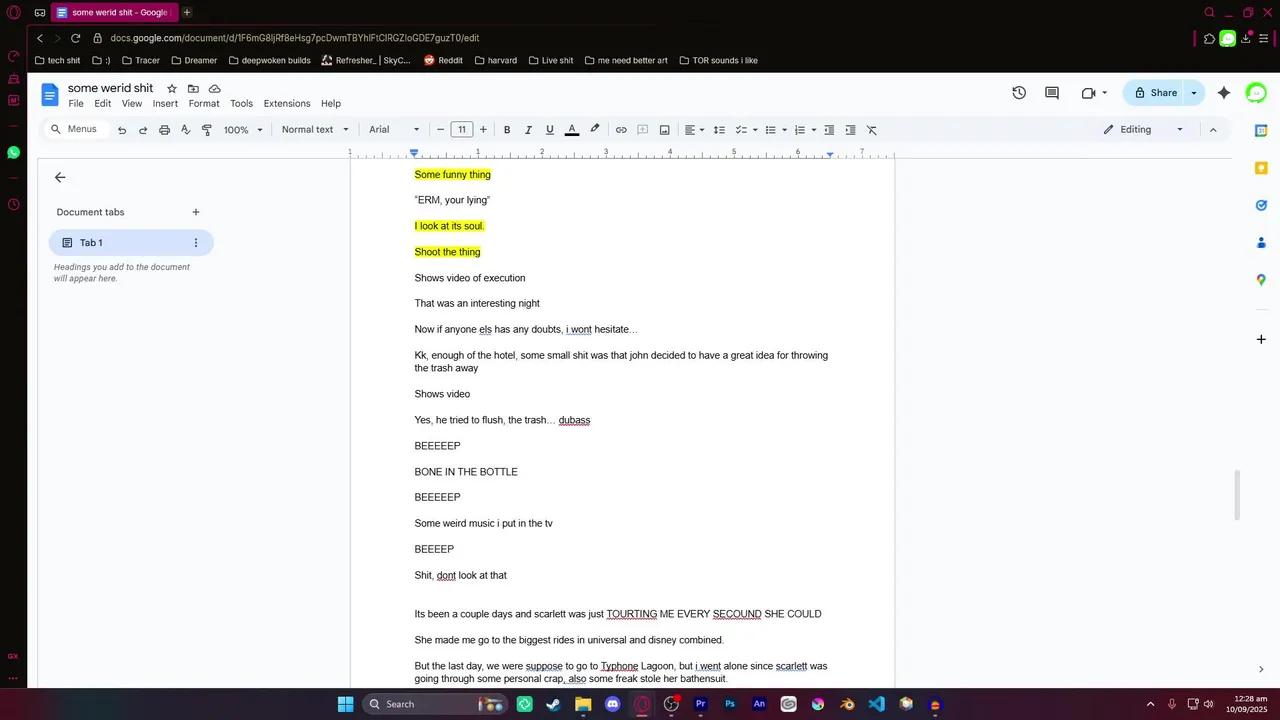Open the View menu

coord(132,104)
